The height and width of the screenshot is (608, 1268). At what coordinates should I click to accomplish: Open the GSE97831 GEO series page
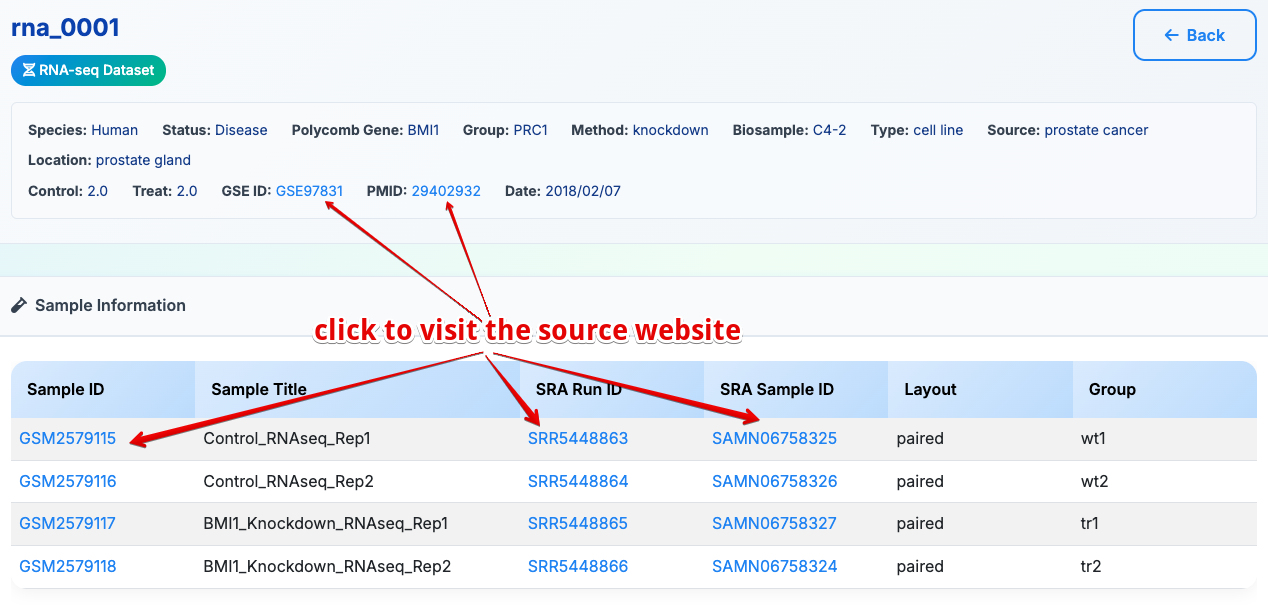tap(308, 190)
